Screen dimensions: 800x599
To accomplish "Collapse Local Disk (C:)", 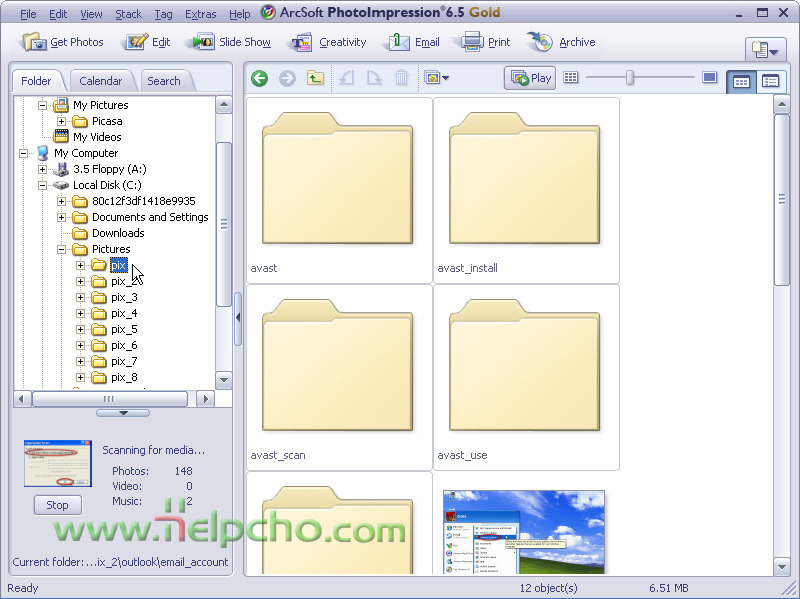I will (x=42, y=185).
